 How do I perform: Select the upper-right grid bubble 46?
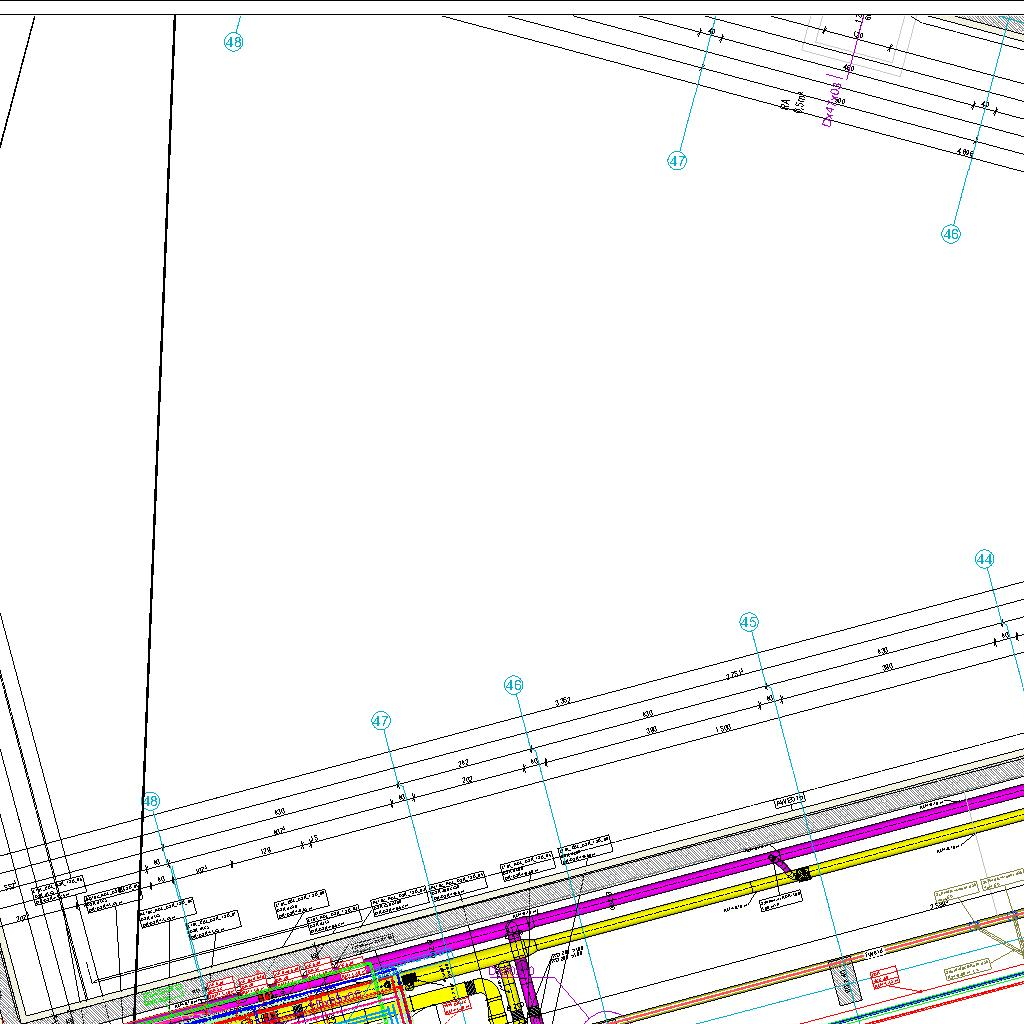click(950, 234)
